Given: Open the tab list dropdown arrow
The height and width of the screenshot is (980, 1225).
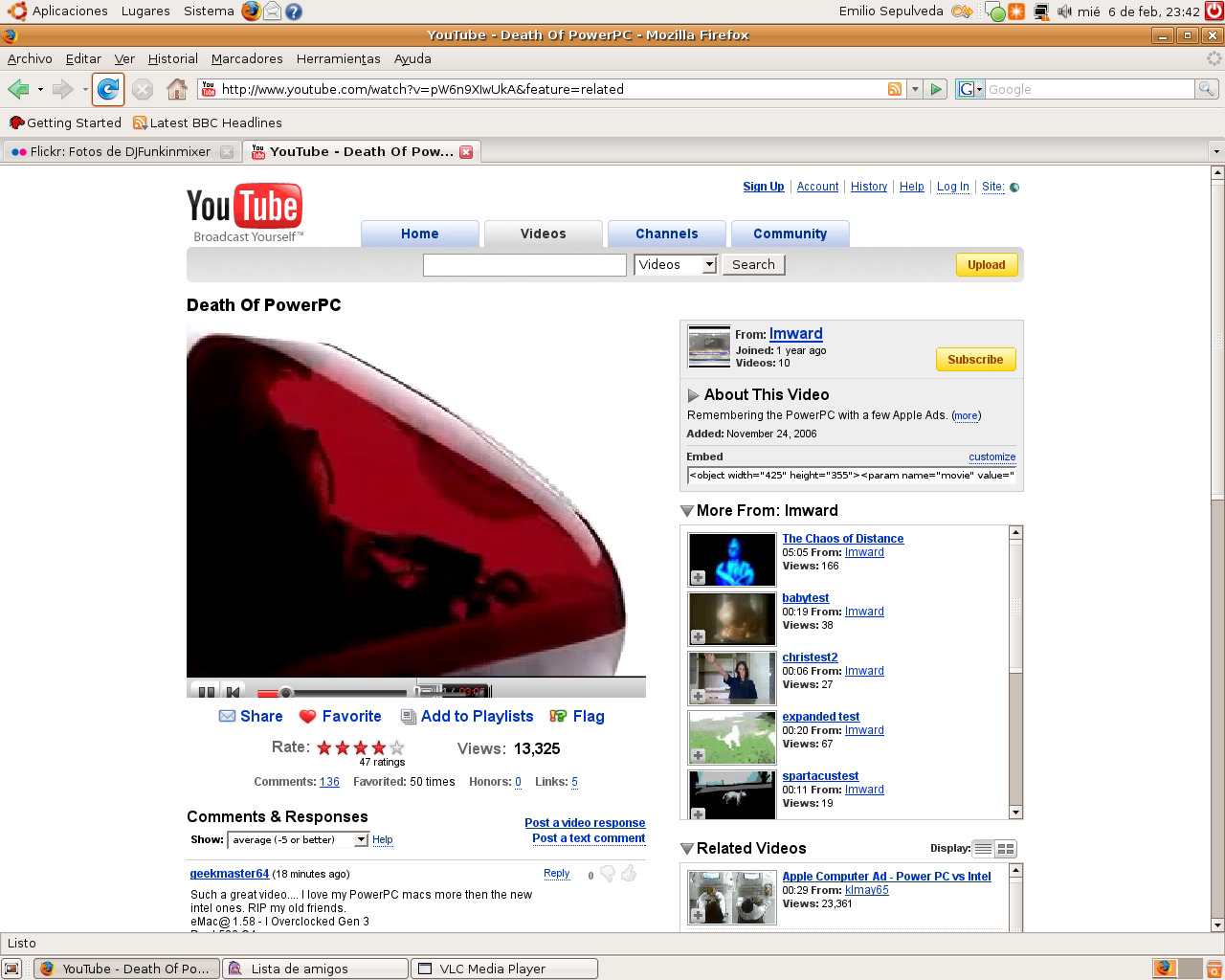Looking at the screenshot, I should (x=1216, y=151).
